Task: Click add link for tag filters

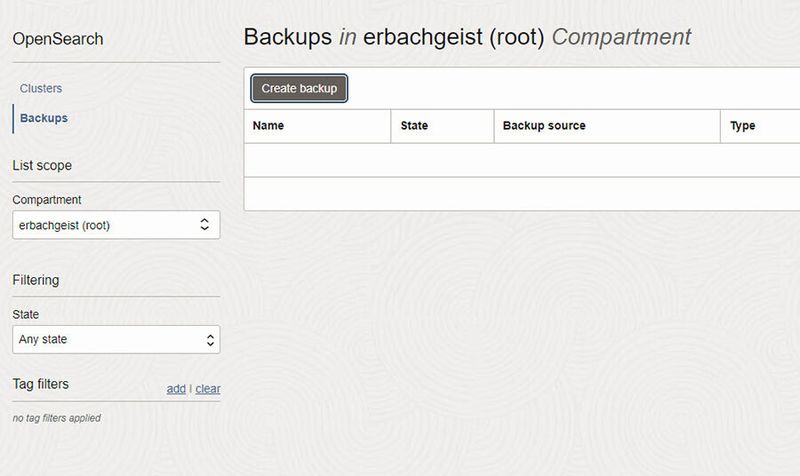Action: tap(176, 389)
